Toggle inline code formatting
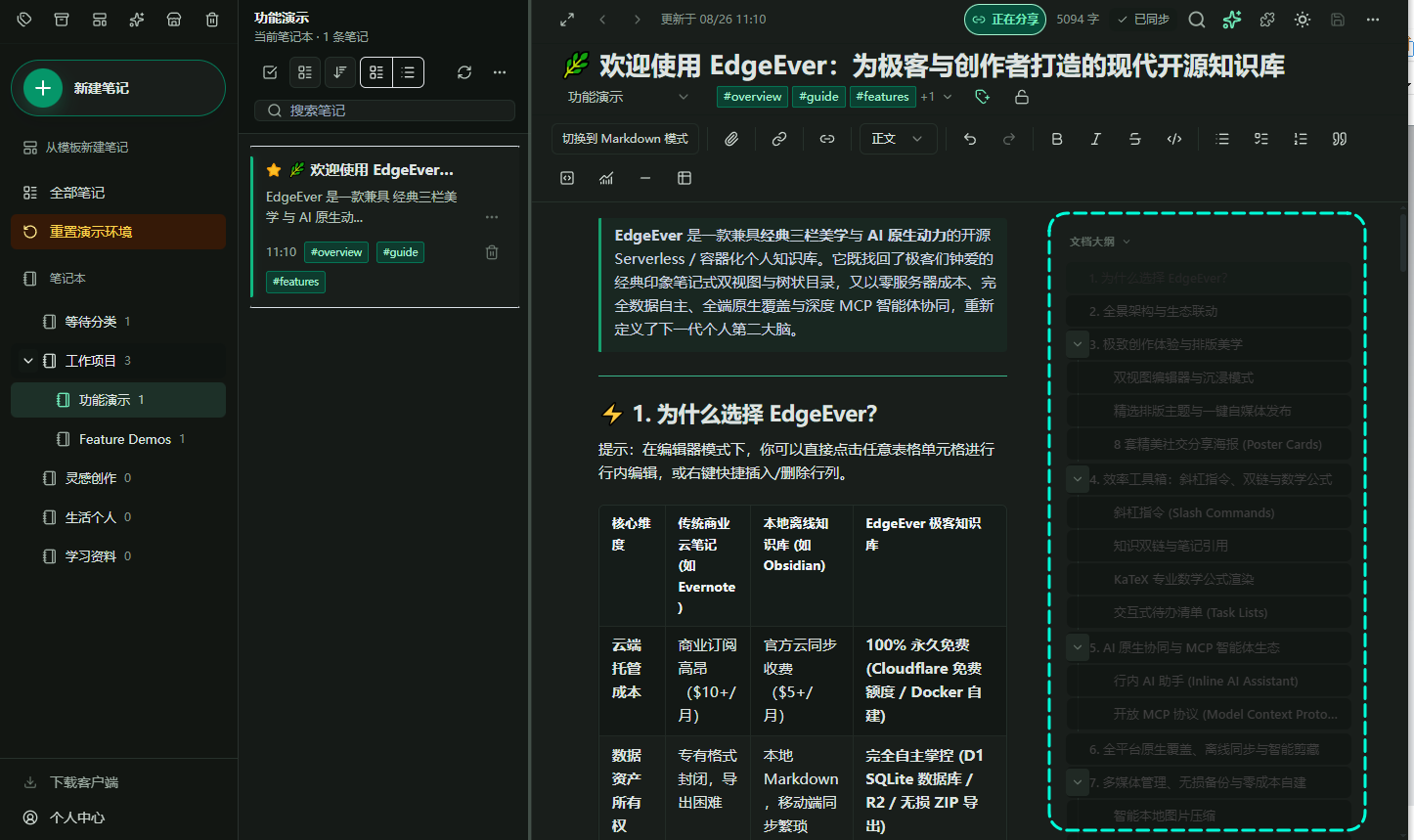Viewport: 1414px width, 840px height. [x=1174, y=139]
